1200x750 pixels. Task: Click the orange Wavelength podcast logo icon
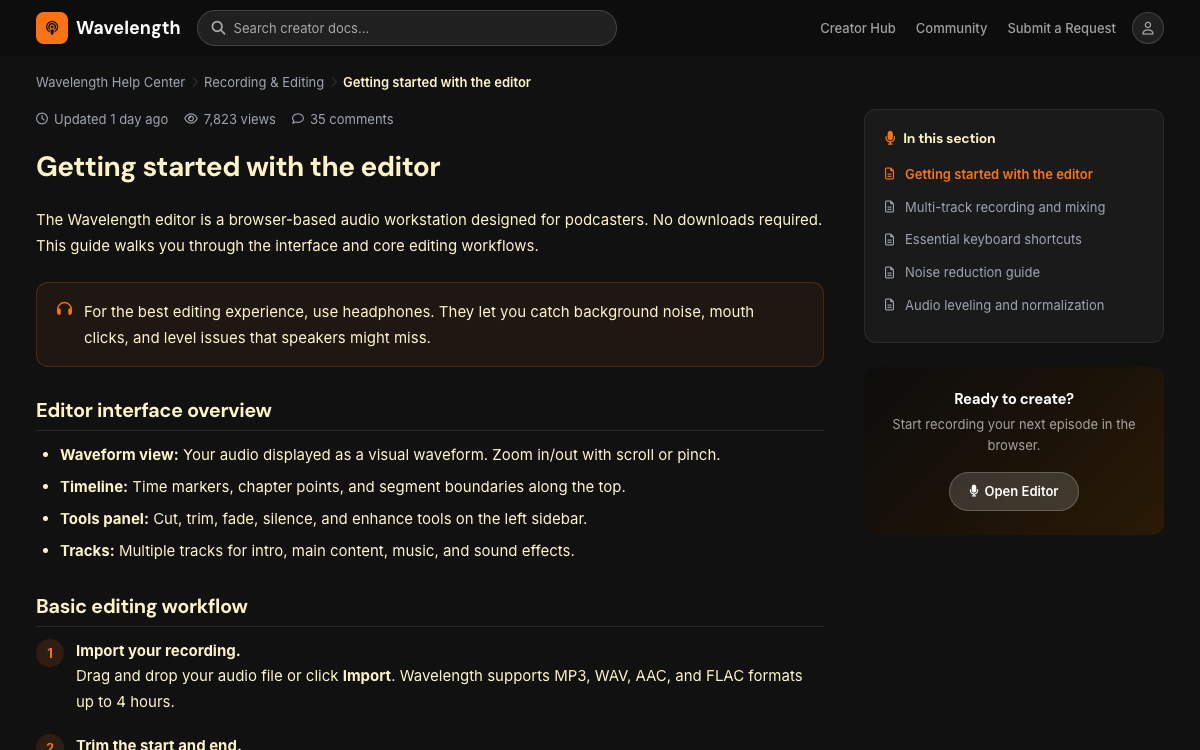[52, 28]
